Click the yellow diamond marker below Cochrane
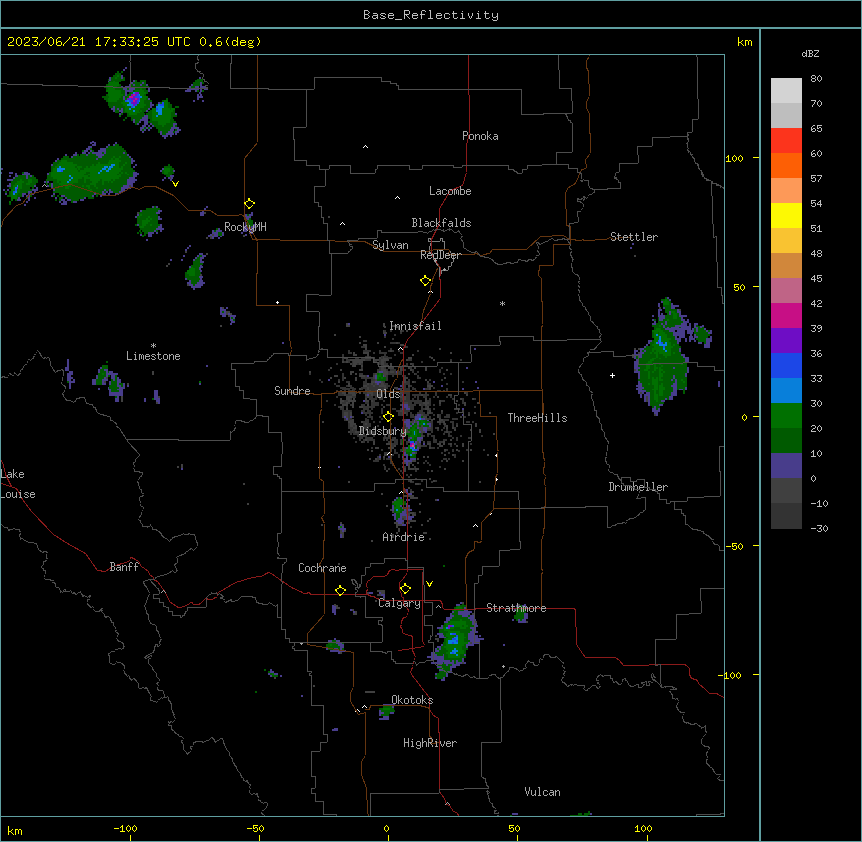 [x=340, y=590]
